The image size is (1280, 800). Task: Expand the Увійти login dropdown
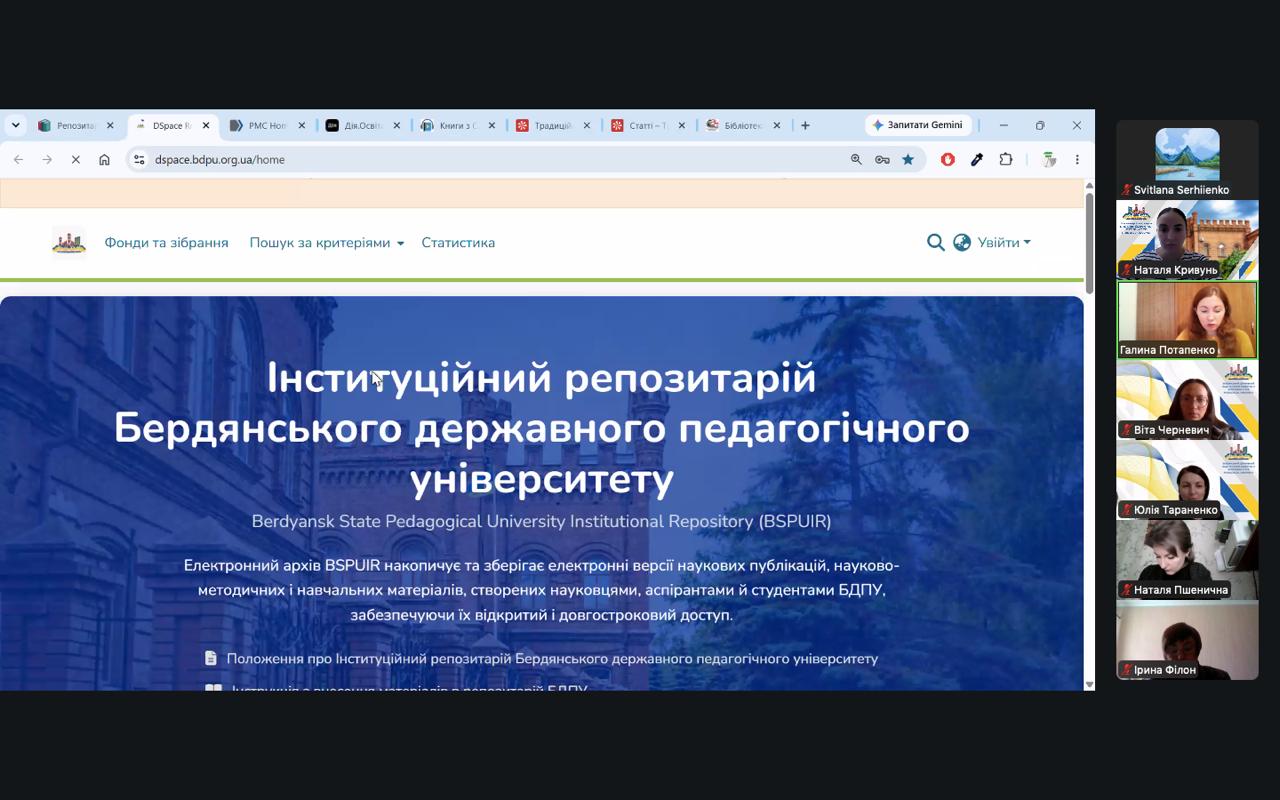click(1004, 242)
